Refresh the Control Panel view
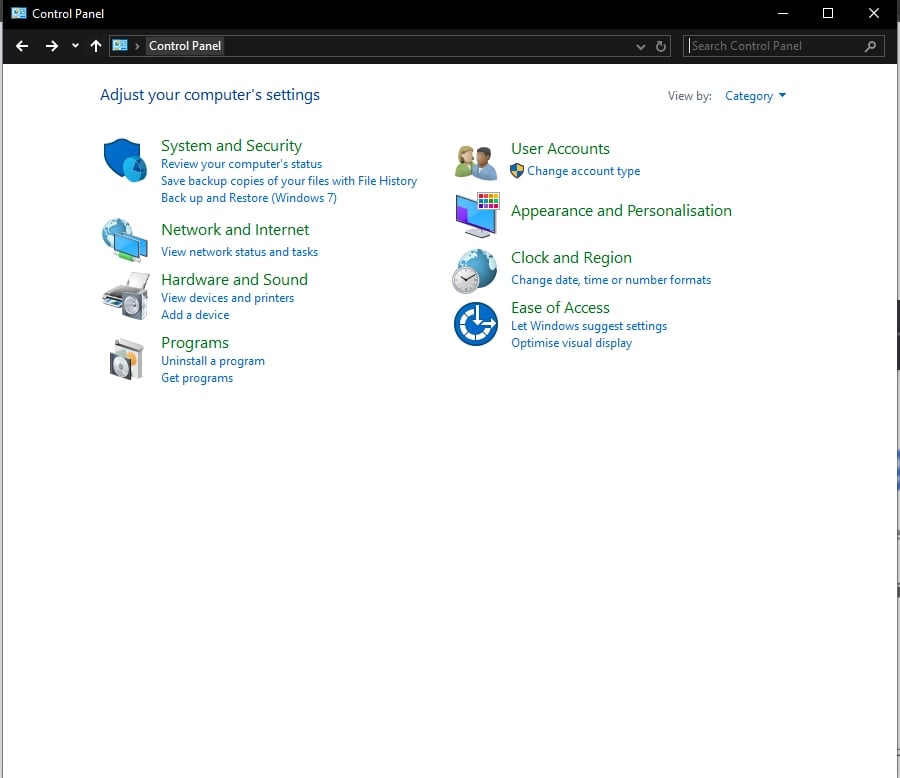900x778 pixels. pyautogui.click(x=661, y=47)
